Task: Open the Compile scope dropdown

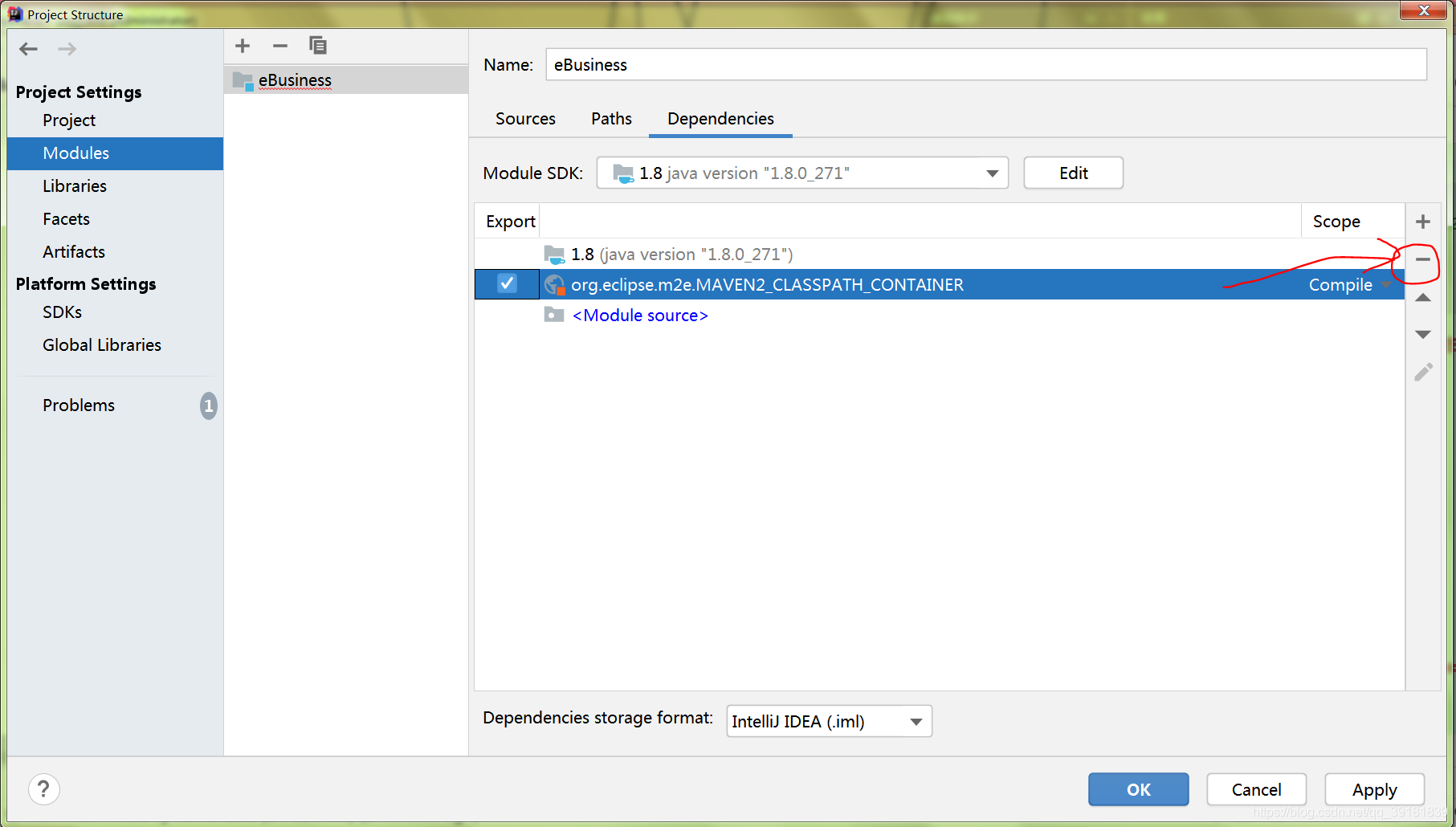Action: coord(1349,284)
